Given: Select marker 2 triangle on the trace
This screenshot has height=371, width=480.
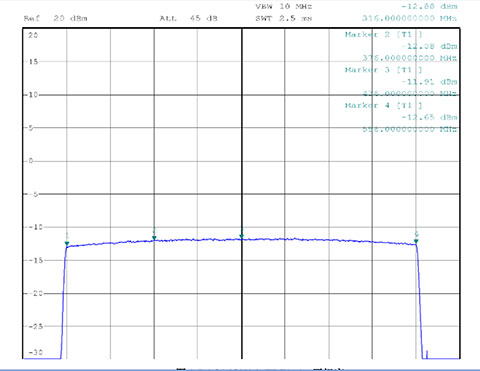Looking at the screenshot, I should pos(154,238).
